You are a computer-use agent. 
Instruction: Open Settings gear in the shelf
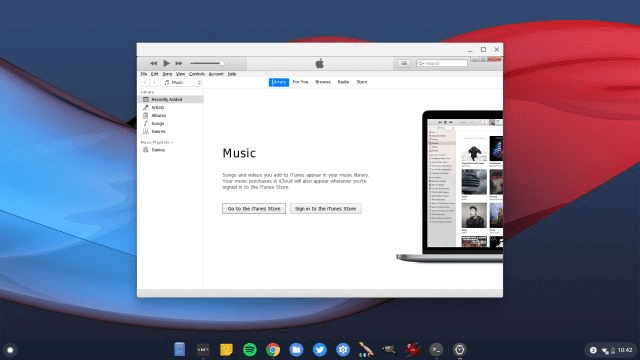[343, 349]
